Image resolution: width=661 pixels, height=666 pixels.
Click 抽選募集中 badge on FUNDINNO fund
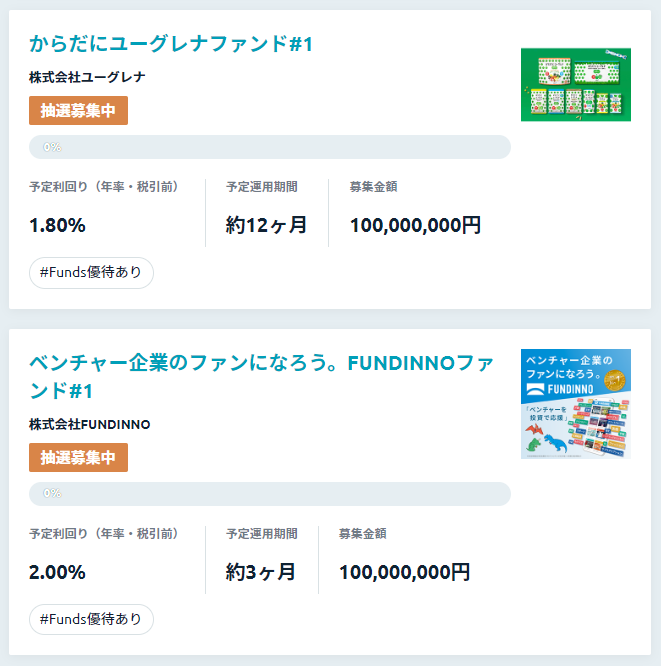coord(78,457)
